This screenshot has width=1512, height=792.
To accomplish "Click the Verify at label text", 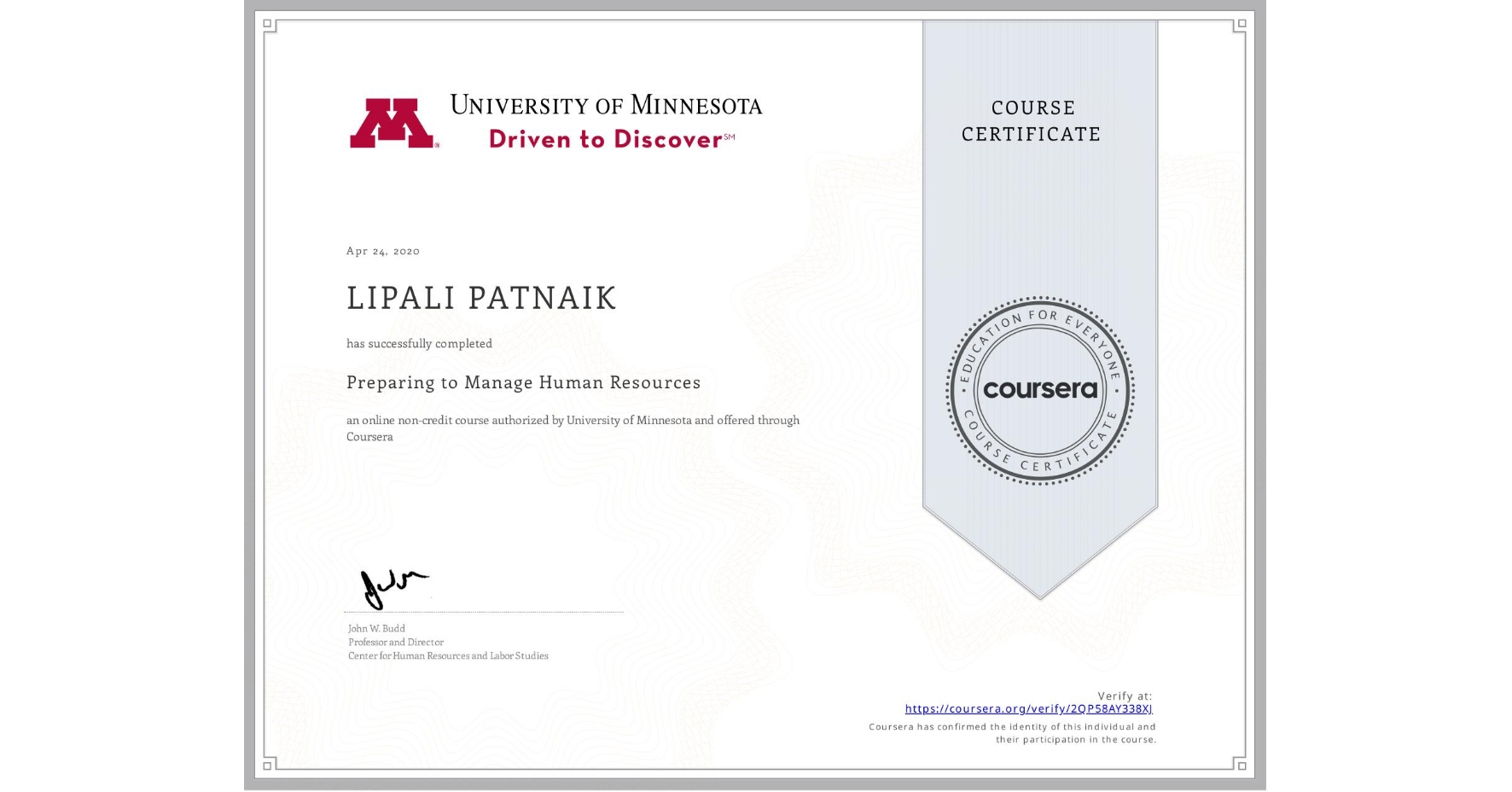I will [1125, 695].
